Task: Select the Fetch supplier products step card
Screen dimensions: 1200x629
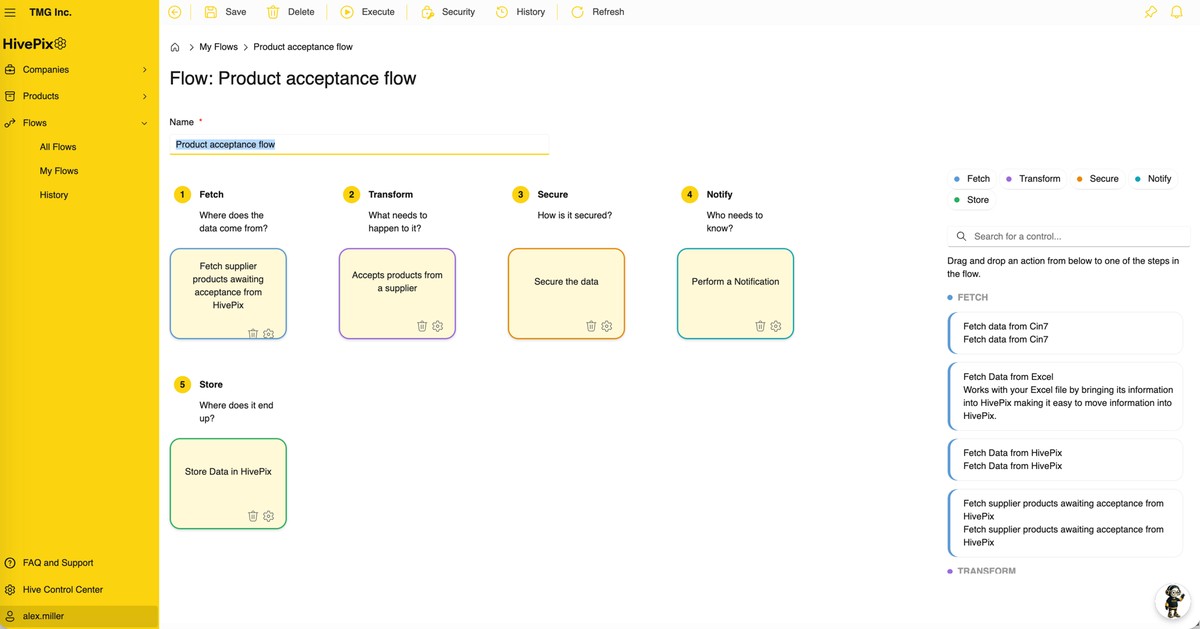Action: 228,294
